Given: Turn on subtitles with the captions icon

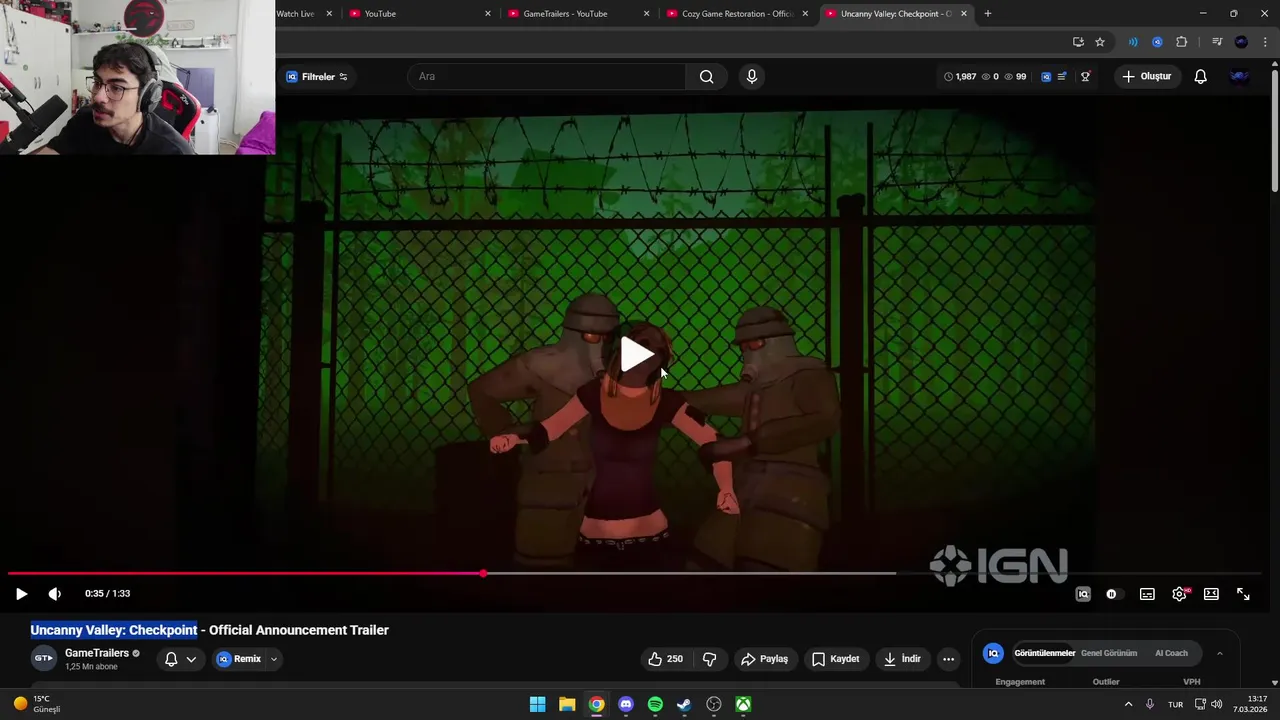Looking at the screenshot, I should [x=1147, y=594].
